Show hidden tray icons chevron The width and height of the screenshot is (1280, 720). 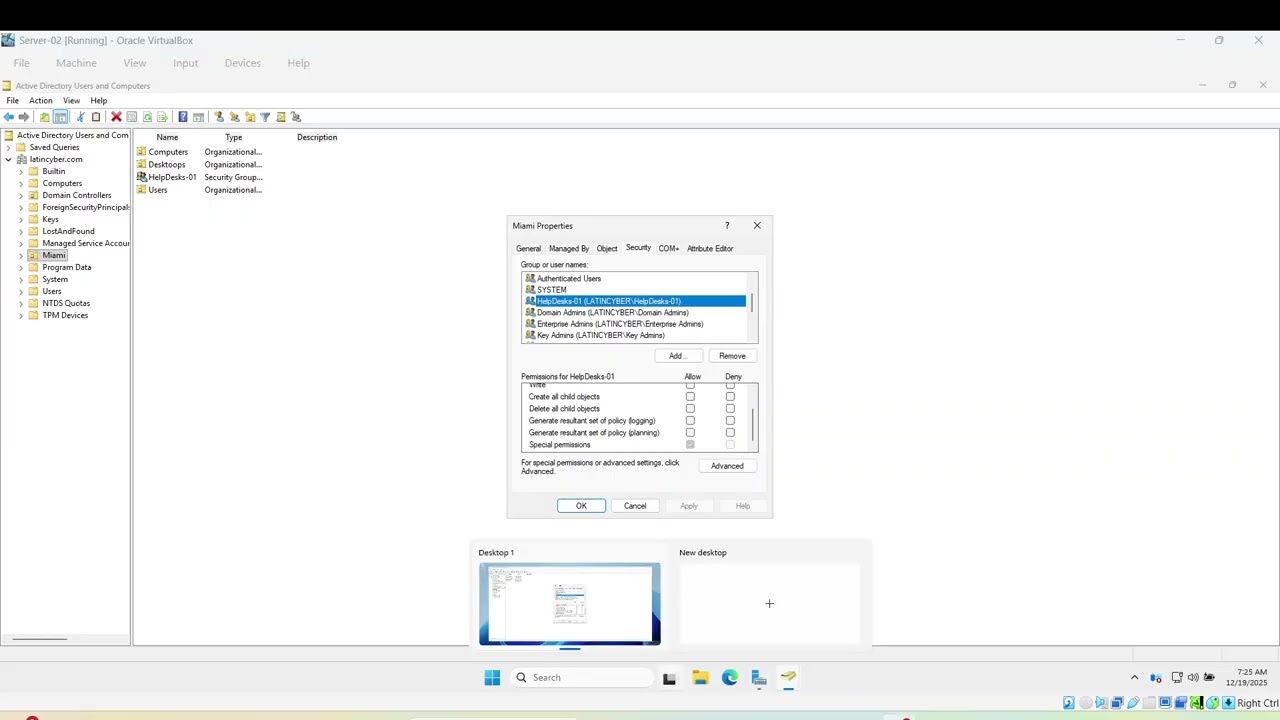point(1134,677)
